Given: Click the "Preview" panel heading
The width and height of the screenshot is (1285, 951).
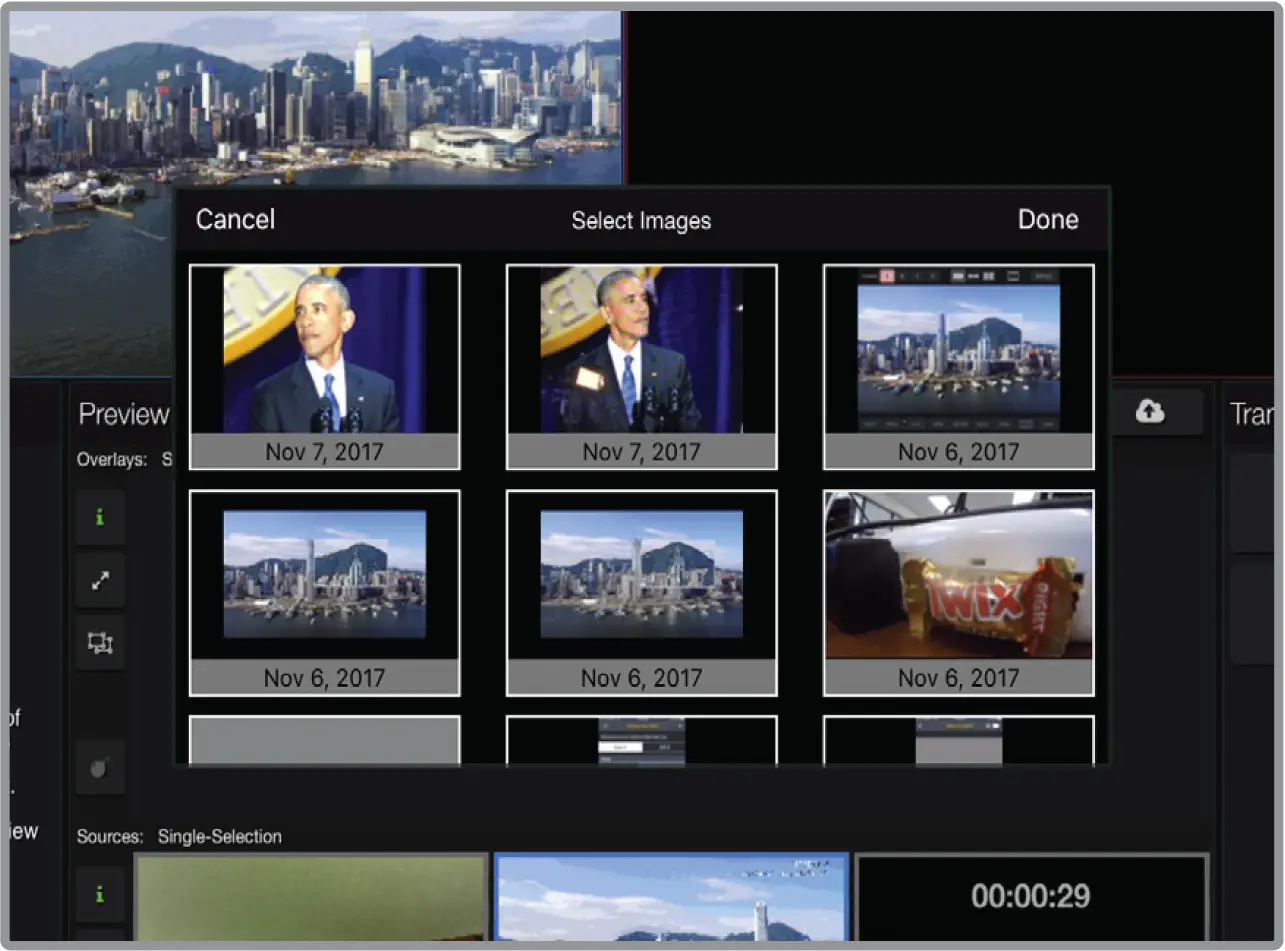Looking at the screenshot, I should [124, 414].
